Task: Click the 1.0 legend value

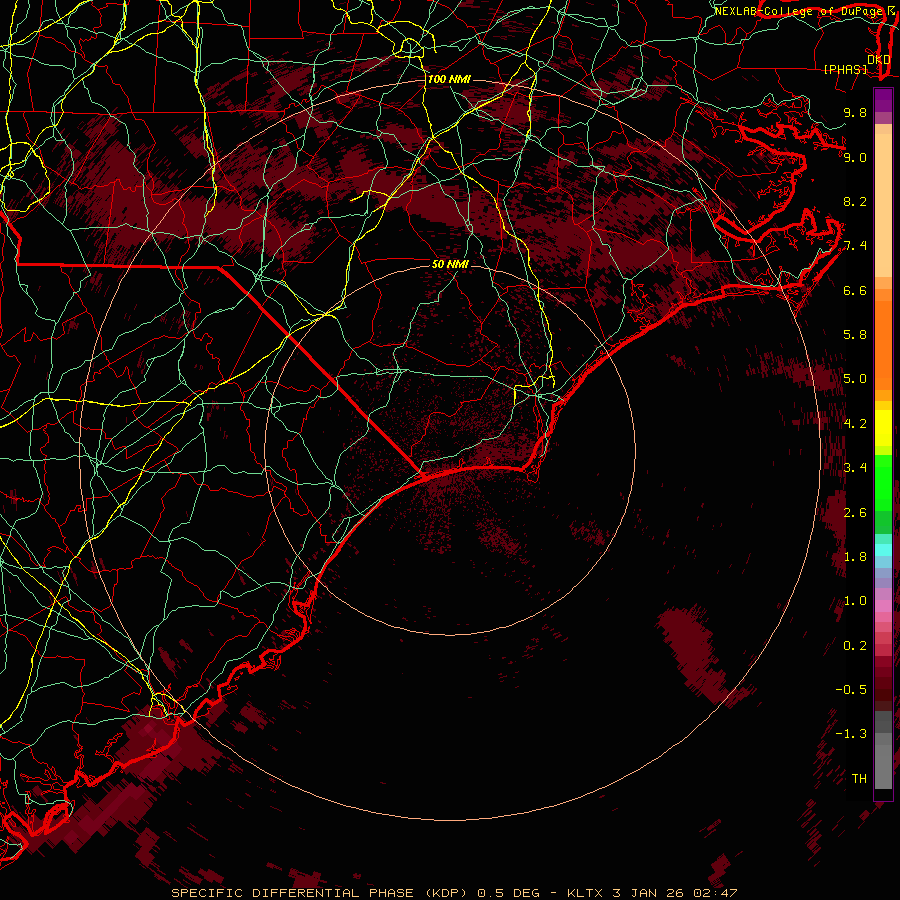Action: [x=855, y=601]
